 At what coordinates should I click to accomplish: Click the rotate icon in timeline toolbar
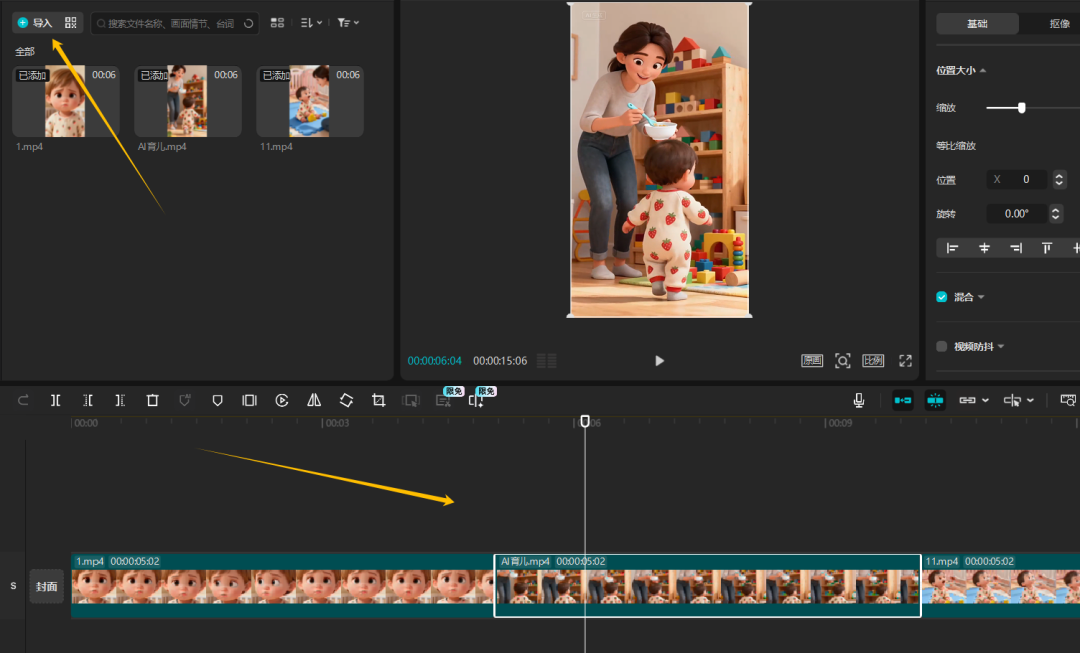346,400
